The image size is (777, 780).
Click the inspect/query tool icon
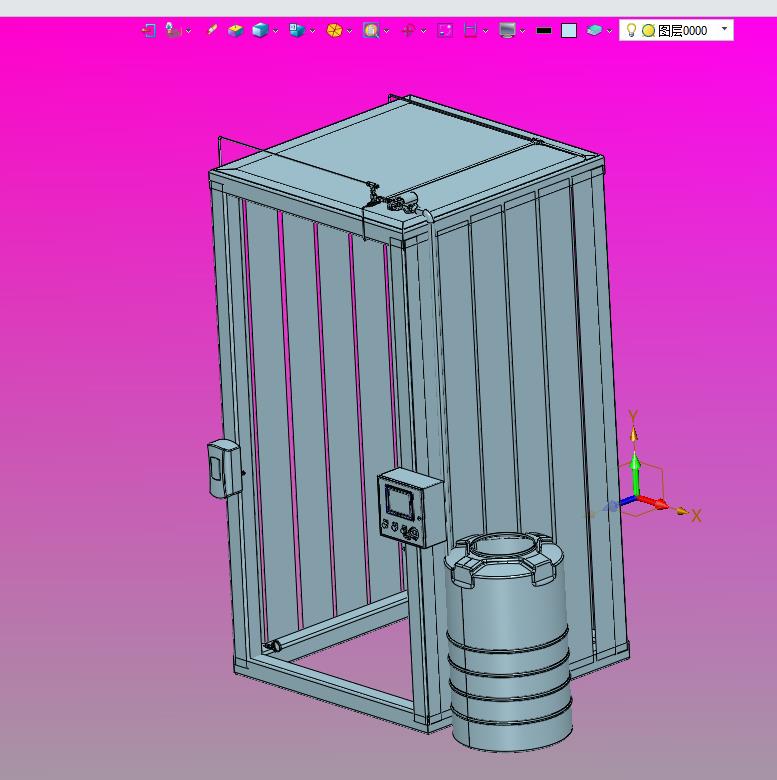tap(173, 30)
